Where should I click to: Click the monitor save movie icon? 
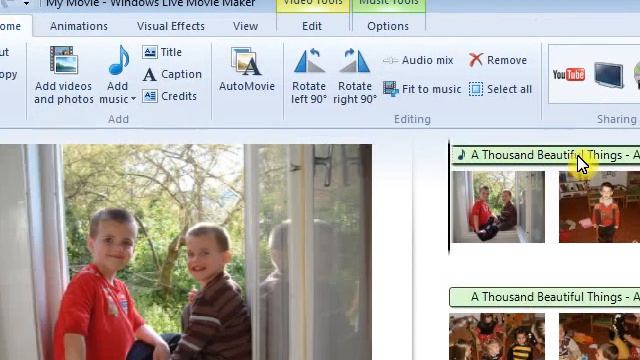click(x=609, y=75)
